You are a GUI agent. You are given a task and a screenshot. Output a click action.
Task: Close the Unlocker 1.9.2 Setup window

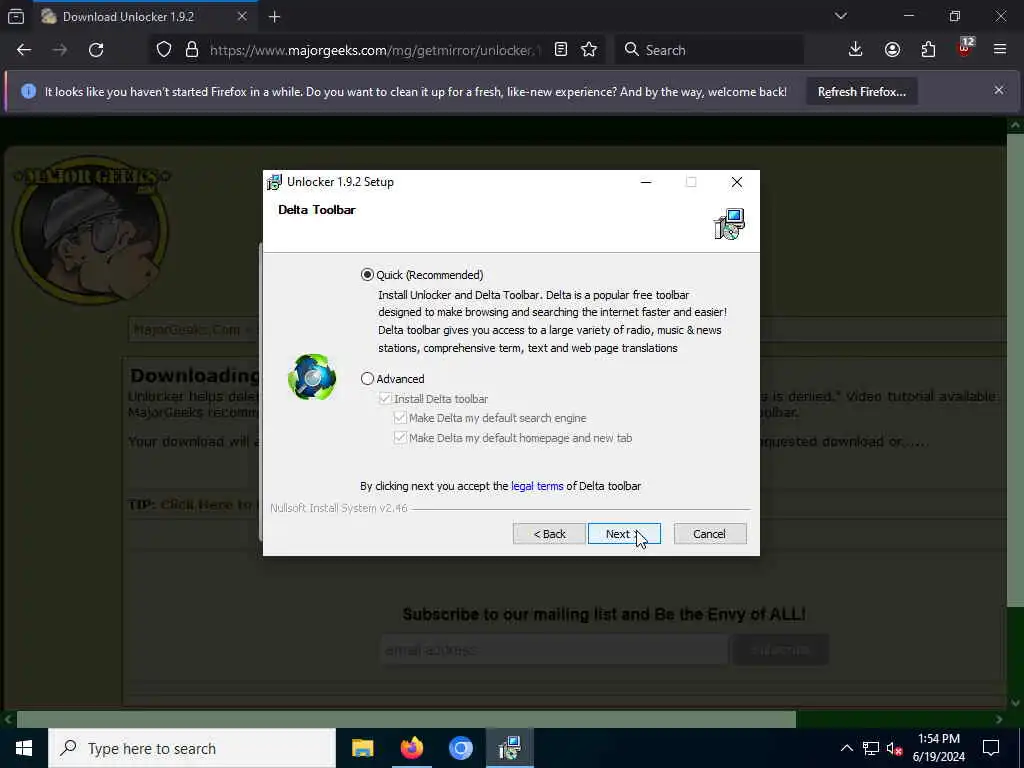coord(736,182)
